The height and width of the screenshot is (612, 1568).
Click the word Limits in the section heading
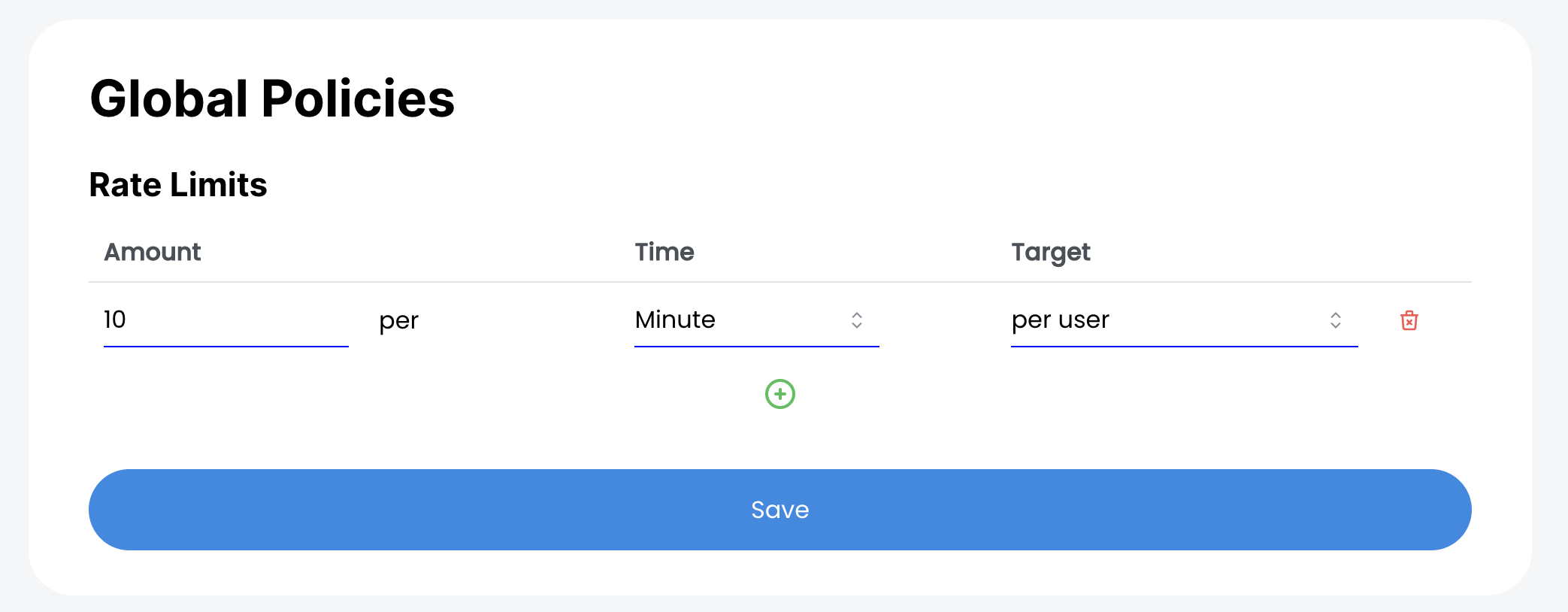(x=219, y=185)
